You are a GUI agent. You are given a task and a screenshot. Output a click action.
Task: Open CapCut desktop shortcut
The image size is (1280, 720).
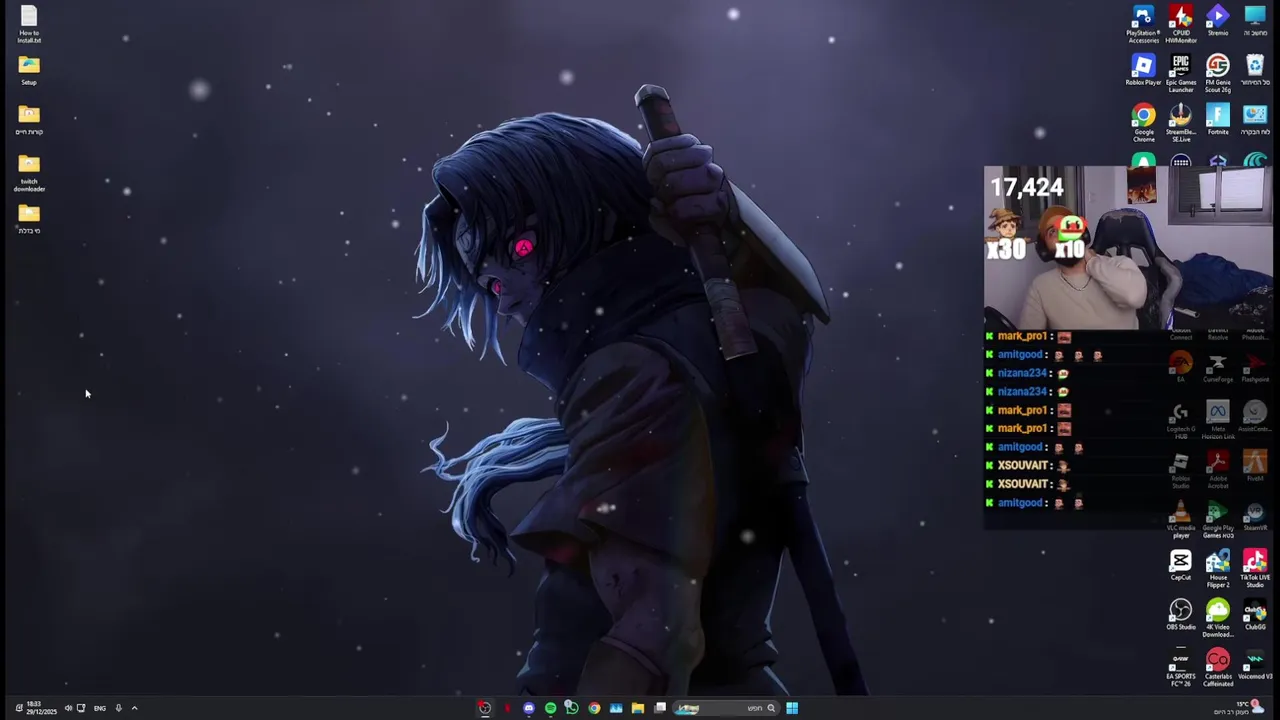[x=1181, y=565]
